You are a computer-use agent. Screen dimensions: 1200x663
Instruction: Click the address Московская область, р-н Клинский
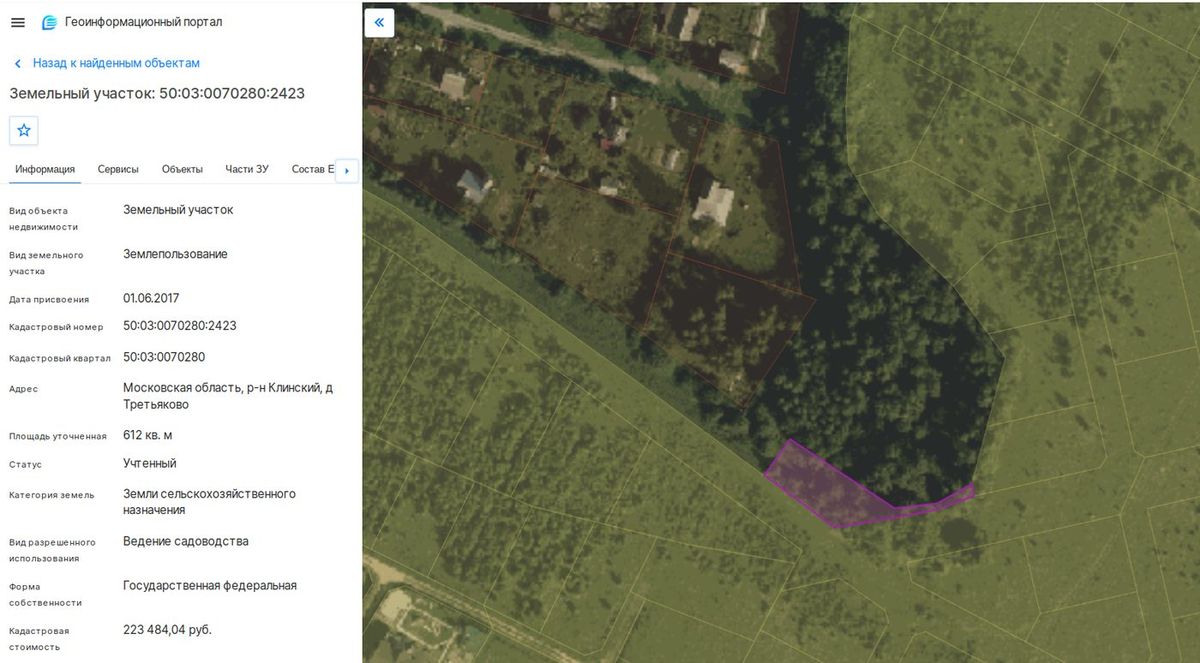tap(228, 396)
